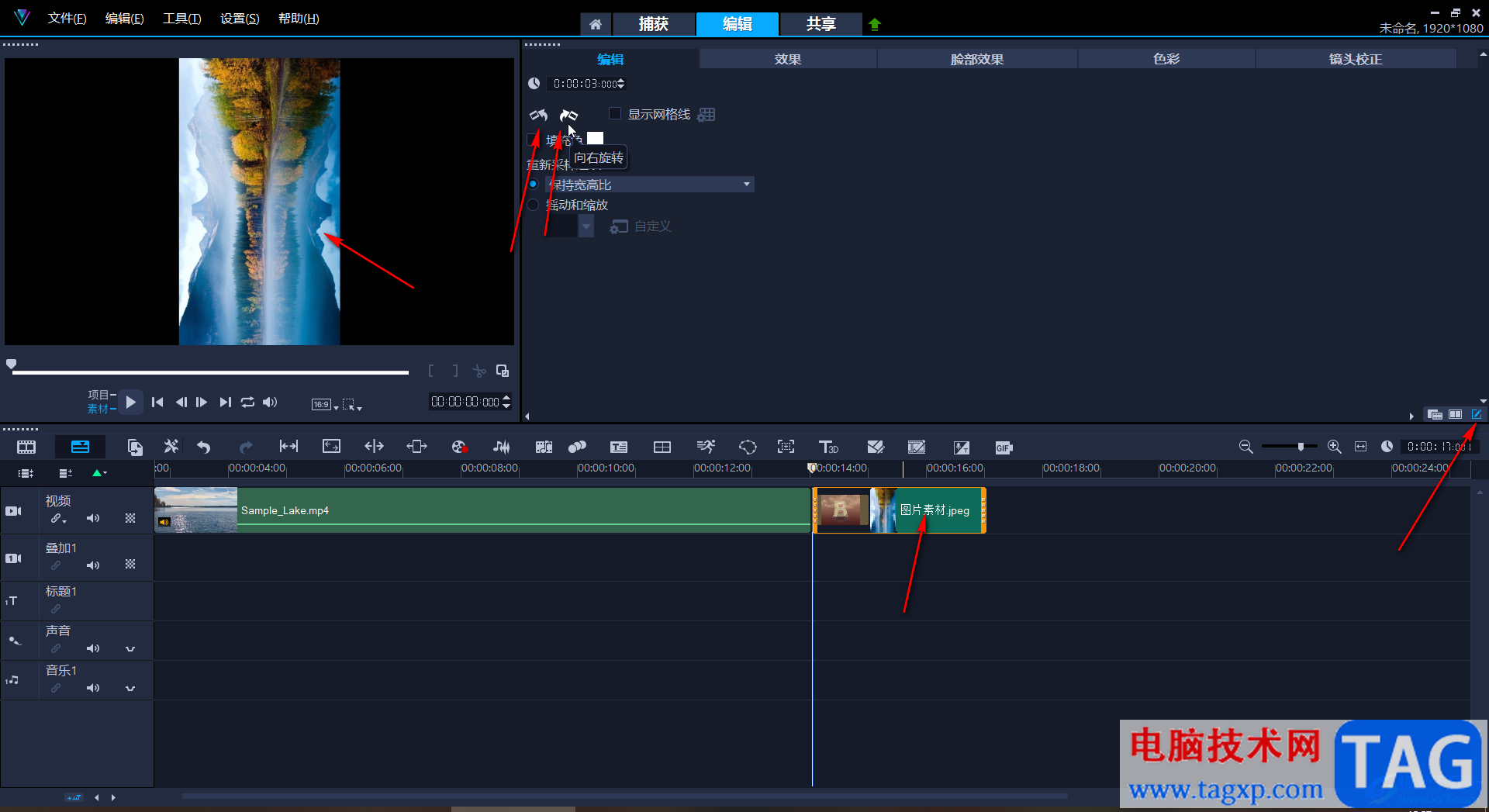This screenshot has height=812, width=1489.
Task: Split clip with scissors icon
Action: click(479, 371)
